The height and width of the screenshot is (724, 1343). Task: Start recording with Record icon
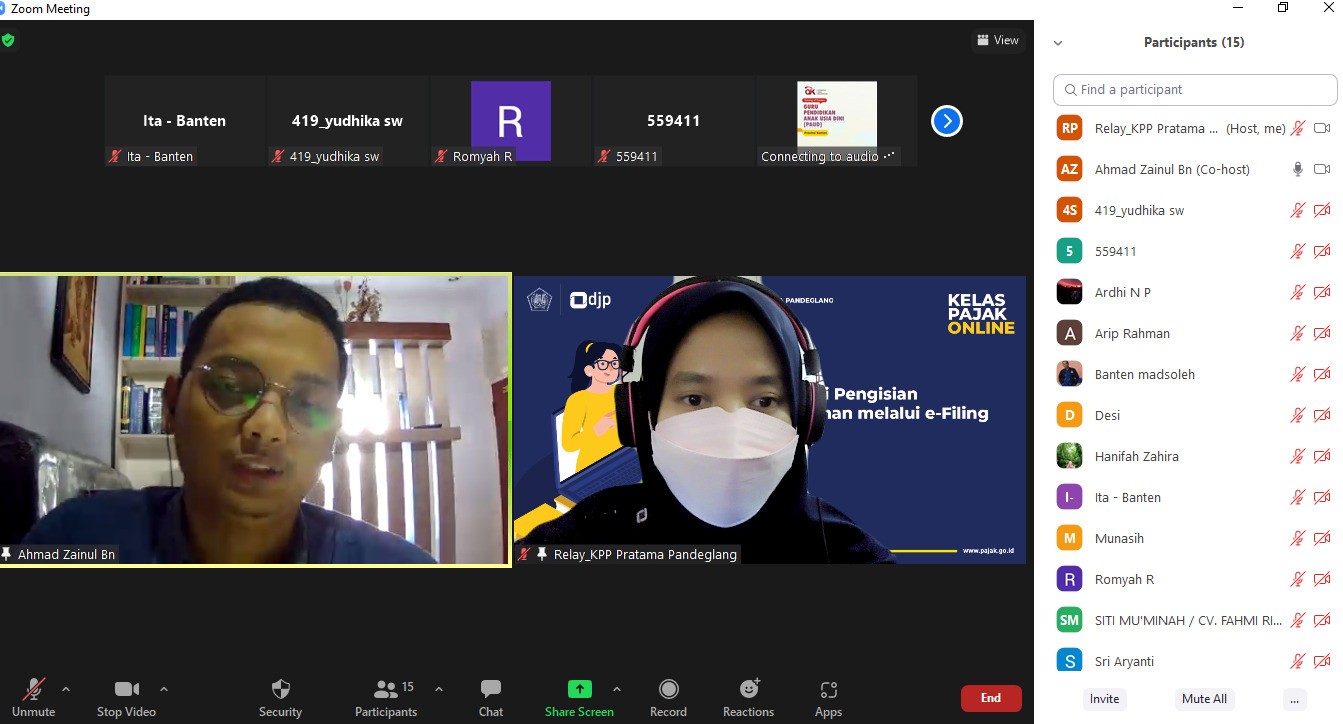pyautogui.click(x=668, y=690)
